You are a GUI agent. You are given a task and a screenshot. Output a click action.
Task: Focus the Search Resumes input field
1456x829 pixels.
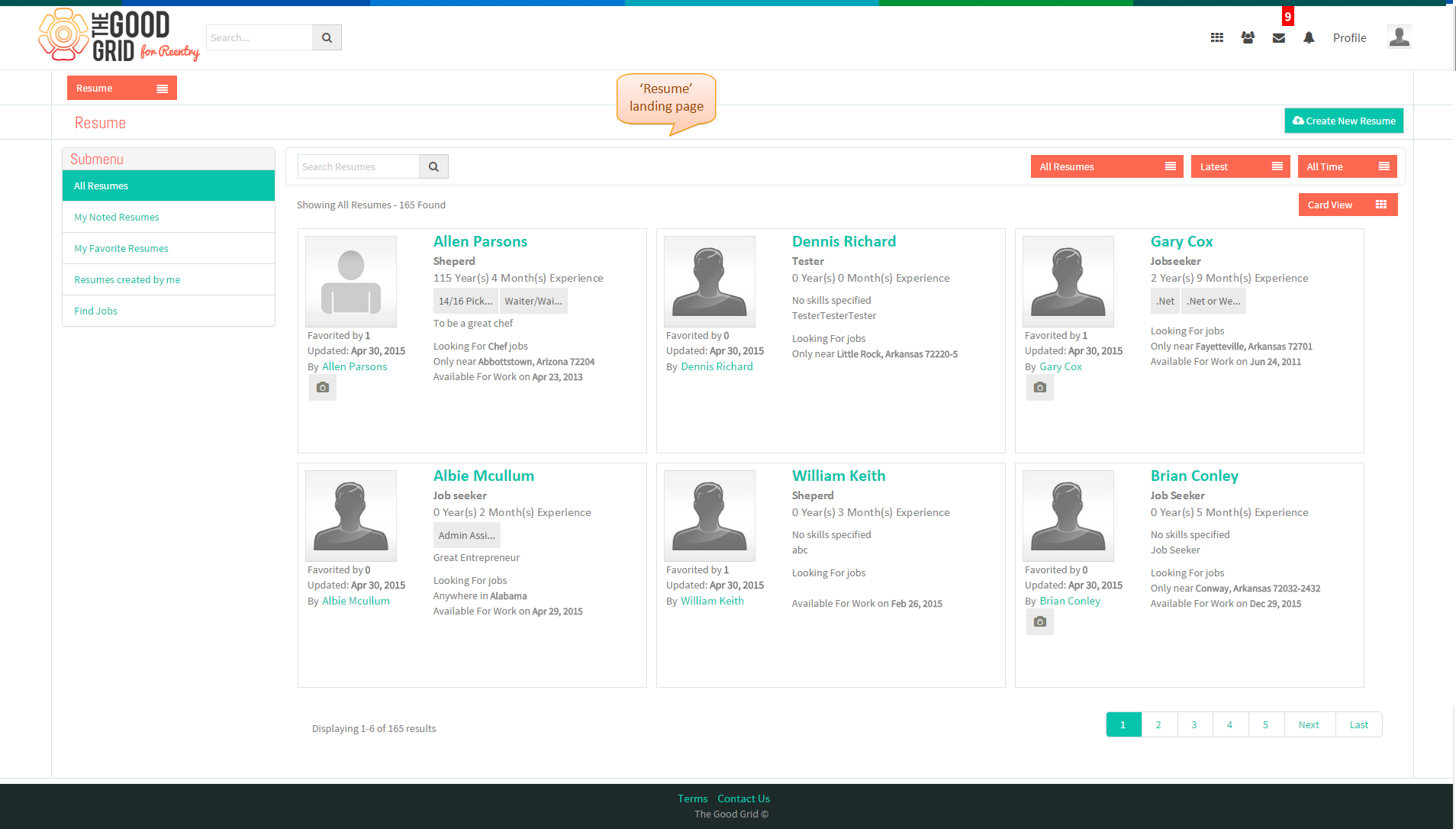[x=359, y=166]
